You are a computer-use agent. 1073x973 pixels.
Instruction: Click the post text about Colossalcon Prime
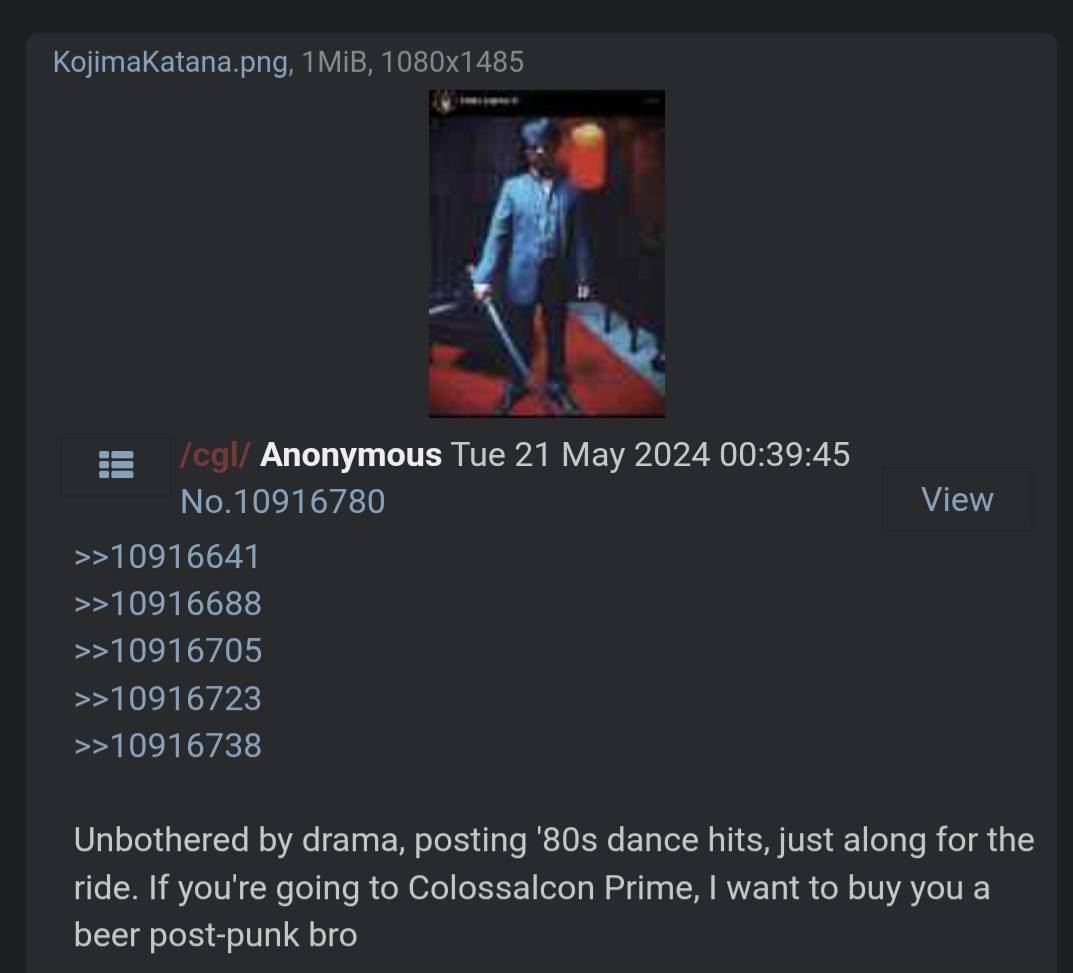(x=553, y=887)
